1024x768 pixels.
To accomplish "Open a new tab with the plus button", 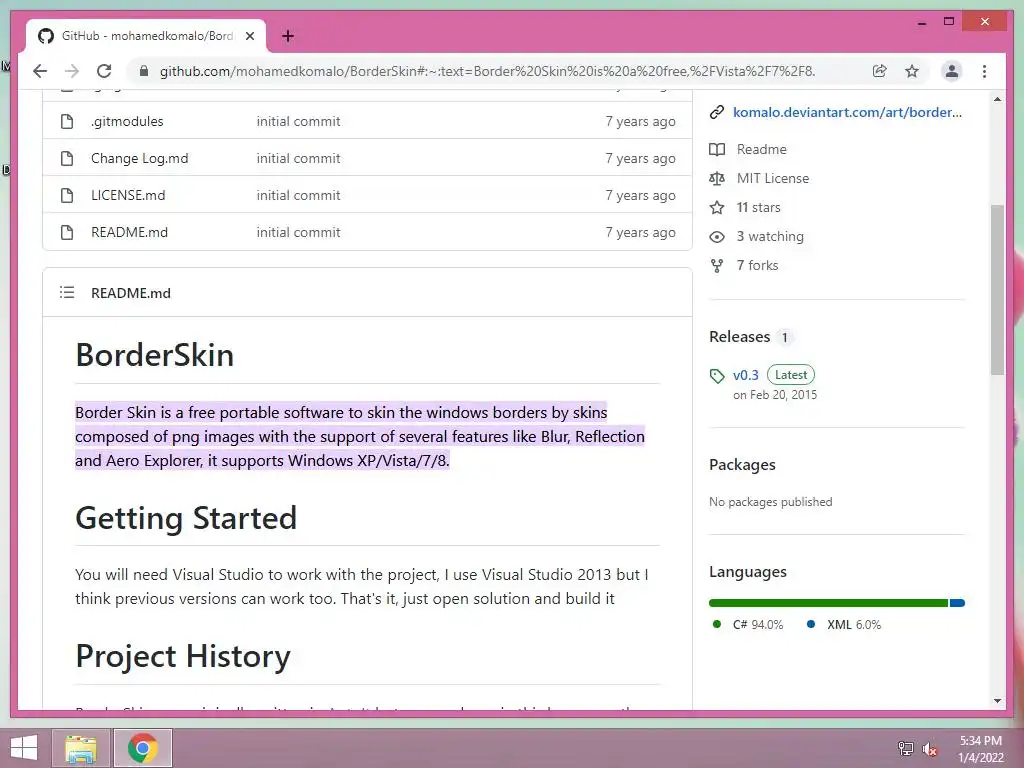I will tap(288, 36).
